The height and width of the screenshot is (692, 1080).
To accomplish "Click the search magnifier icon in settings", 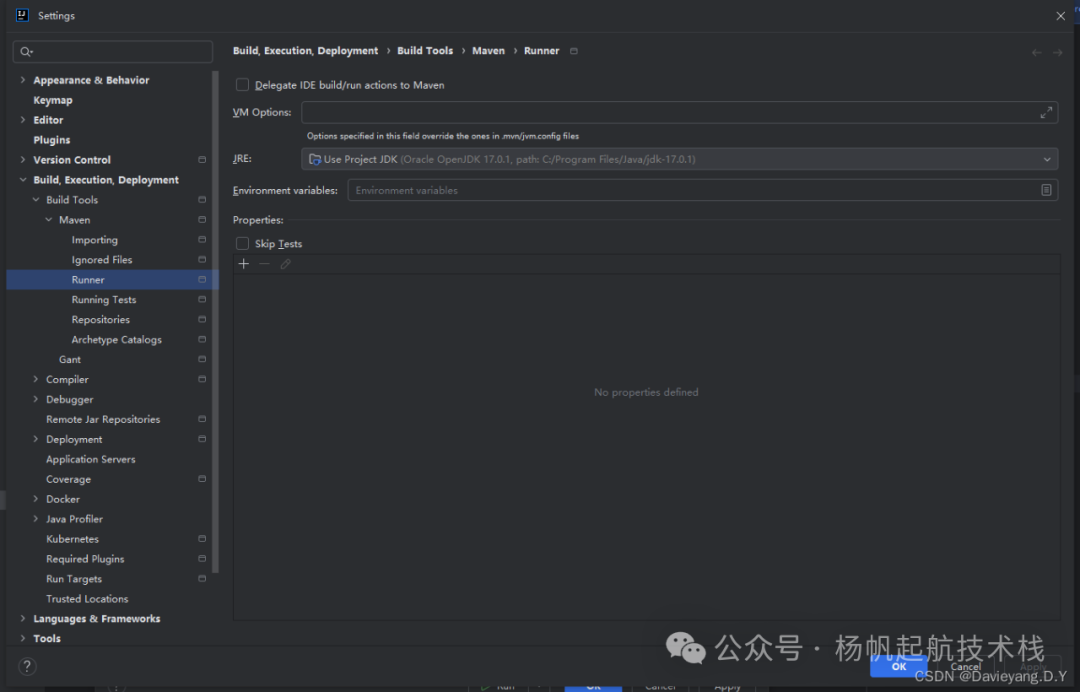I will pos(26,52).
